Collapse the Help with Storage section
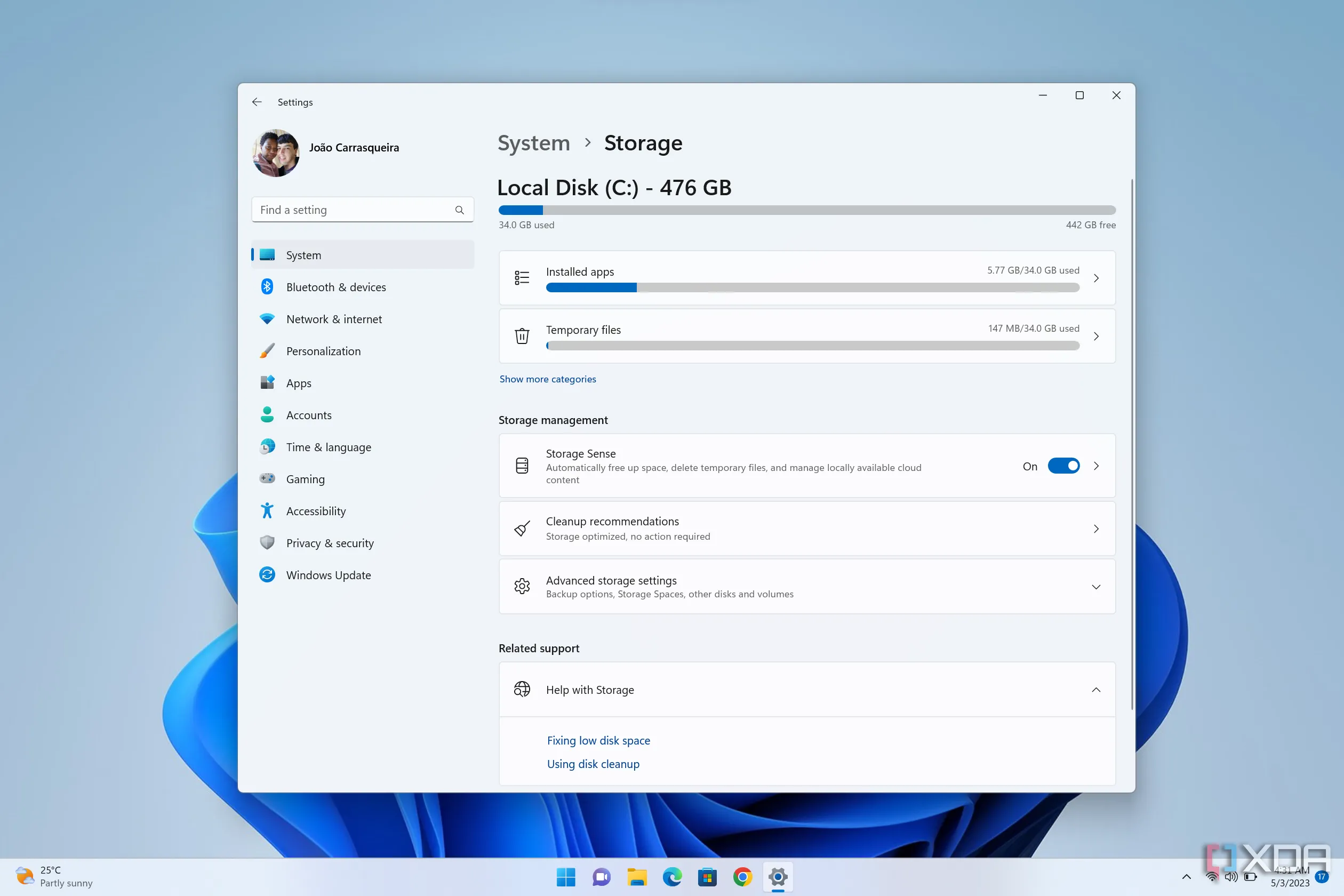This screenshot has height=896, width=1344. click(x=1096, y=689)
